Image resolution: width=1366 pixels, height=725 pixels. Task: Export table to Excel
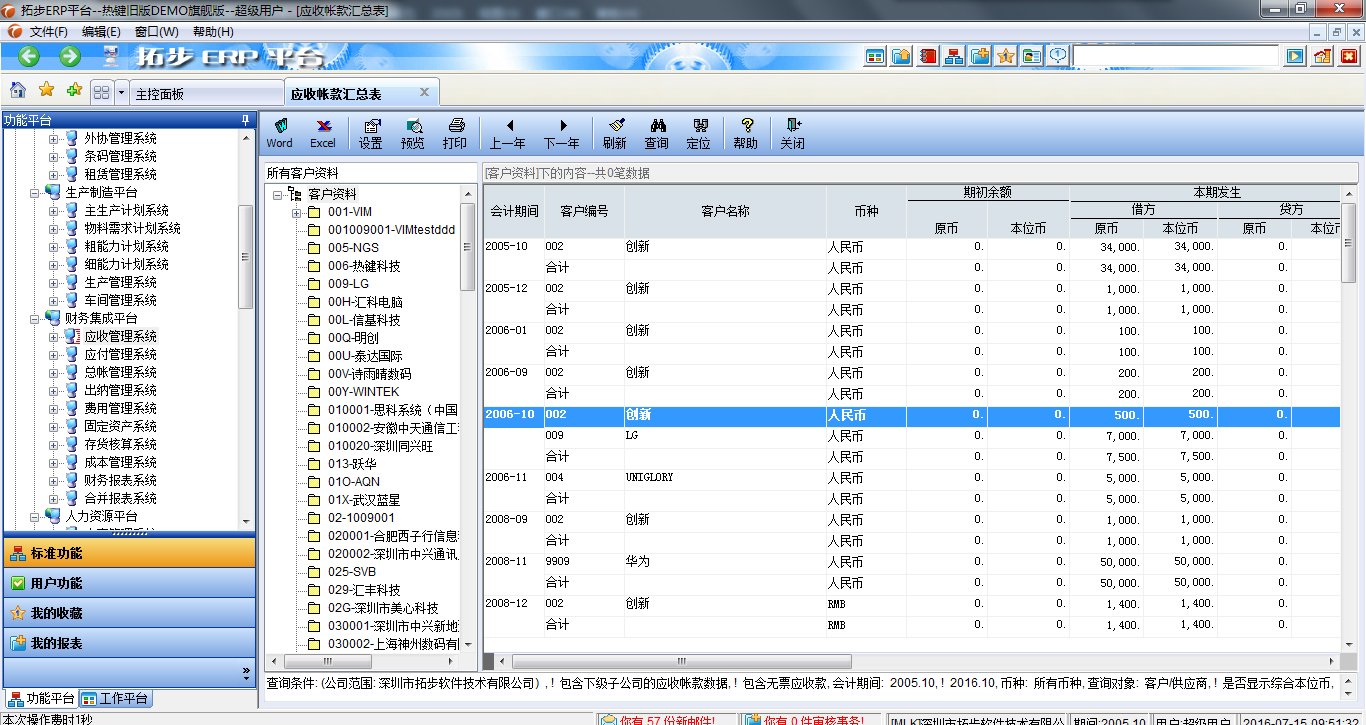[323, 132]
